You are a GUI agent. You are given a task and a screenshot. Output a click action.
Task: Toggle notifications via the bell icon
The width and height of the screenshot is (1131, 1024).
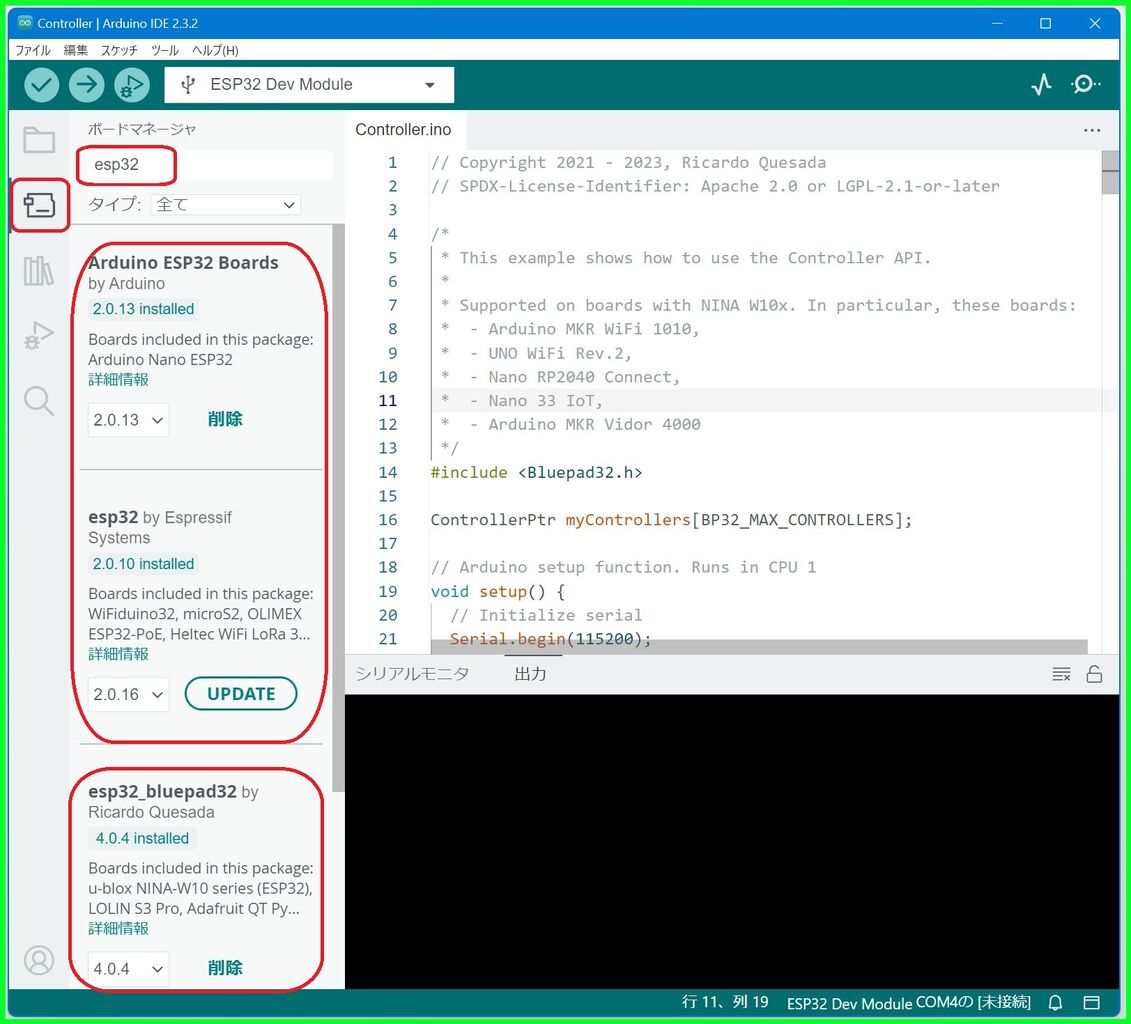1055,1002
